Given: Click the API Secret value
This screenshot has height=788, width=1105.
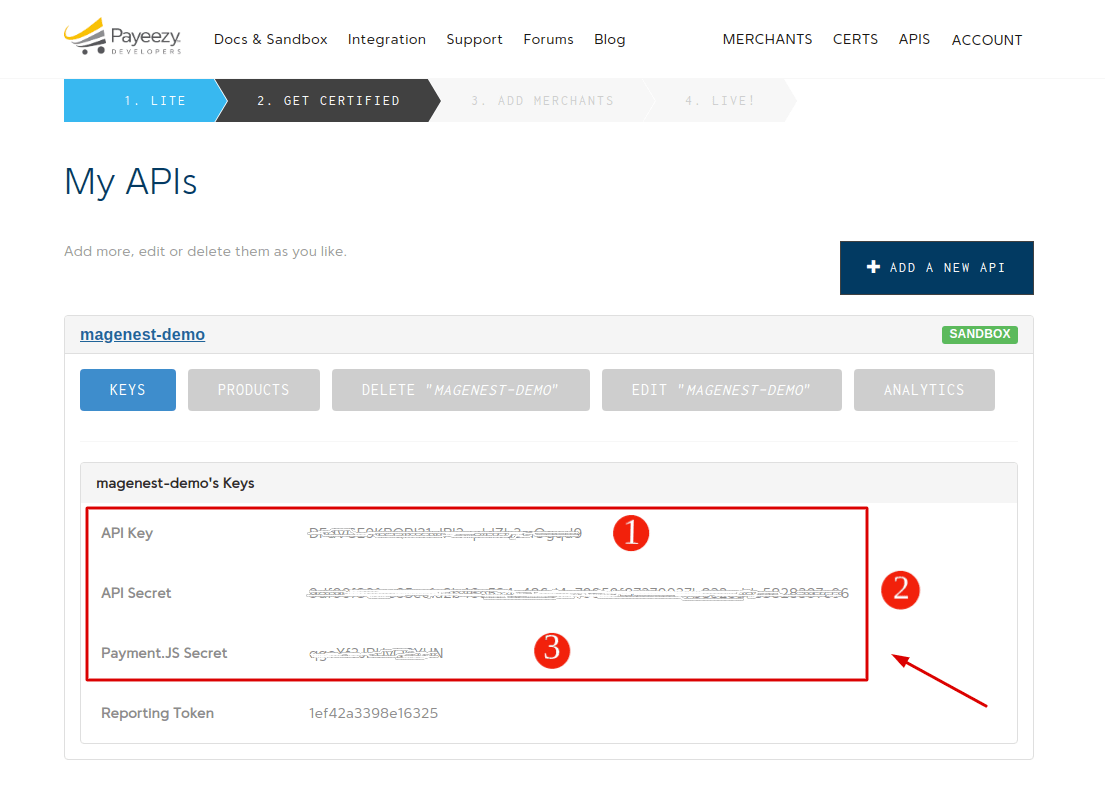Looking at the screenshot, I should point(578,593).
